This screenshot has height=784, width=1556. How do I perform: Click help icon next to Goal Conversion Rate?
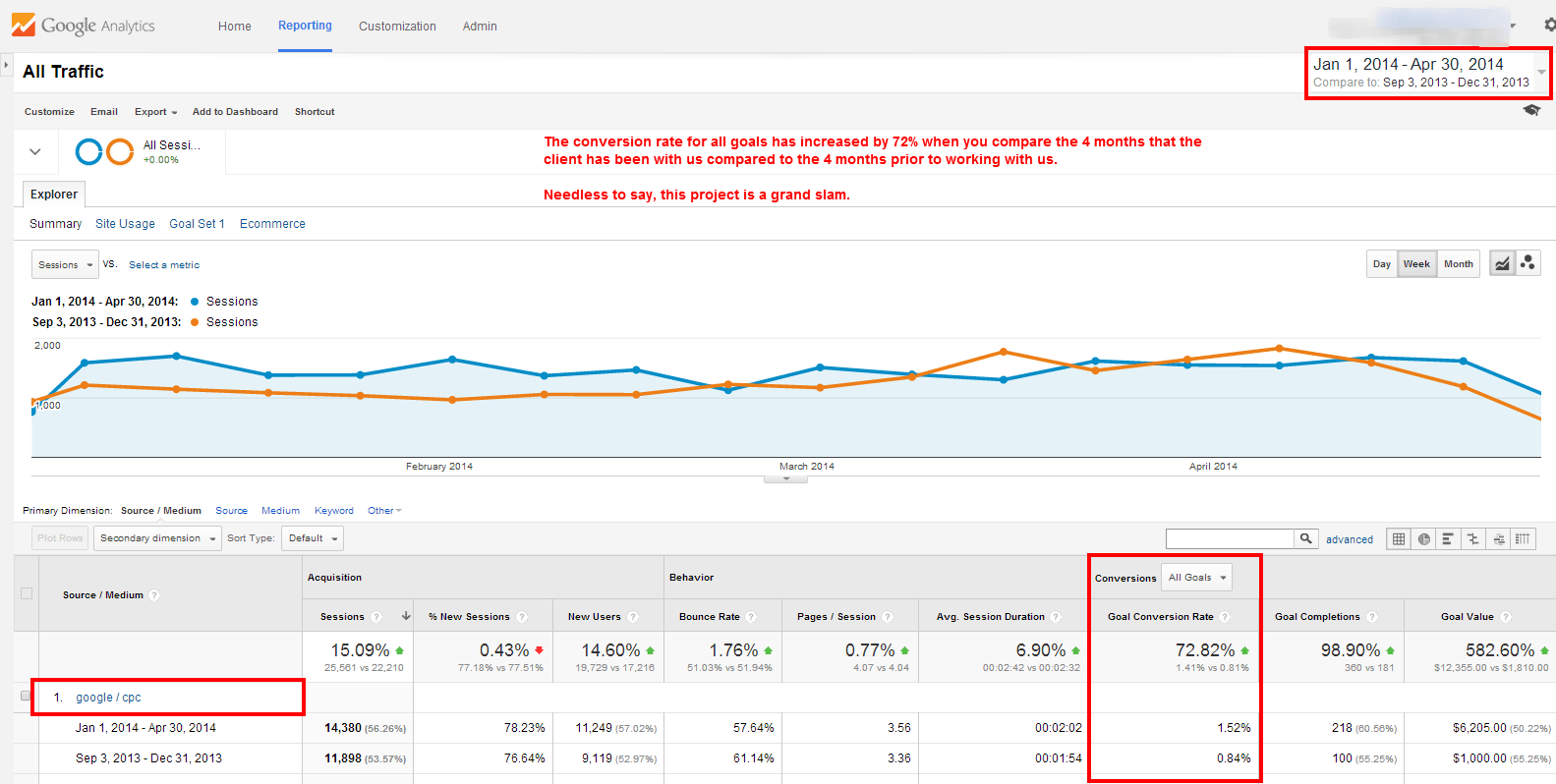tap(1225, 617)
